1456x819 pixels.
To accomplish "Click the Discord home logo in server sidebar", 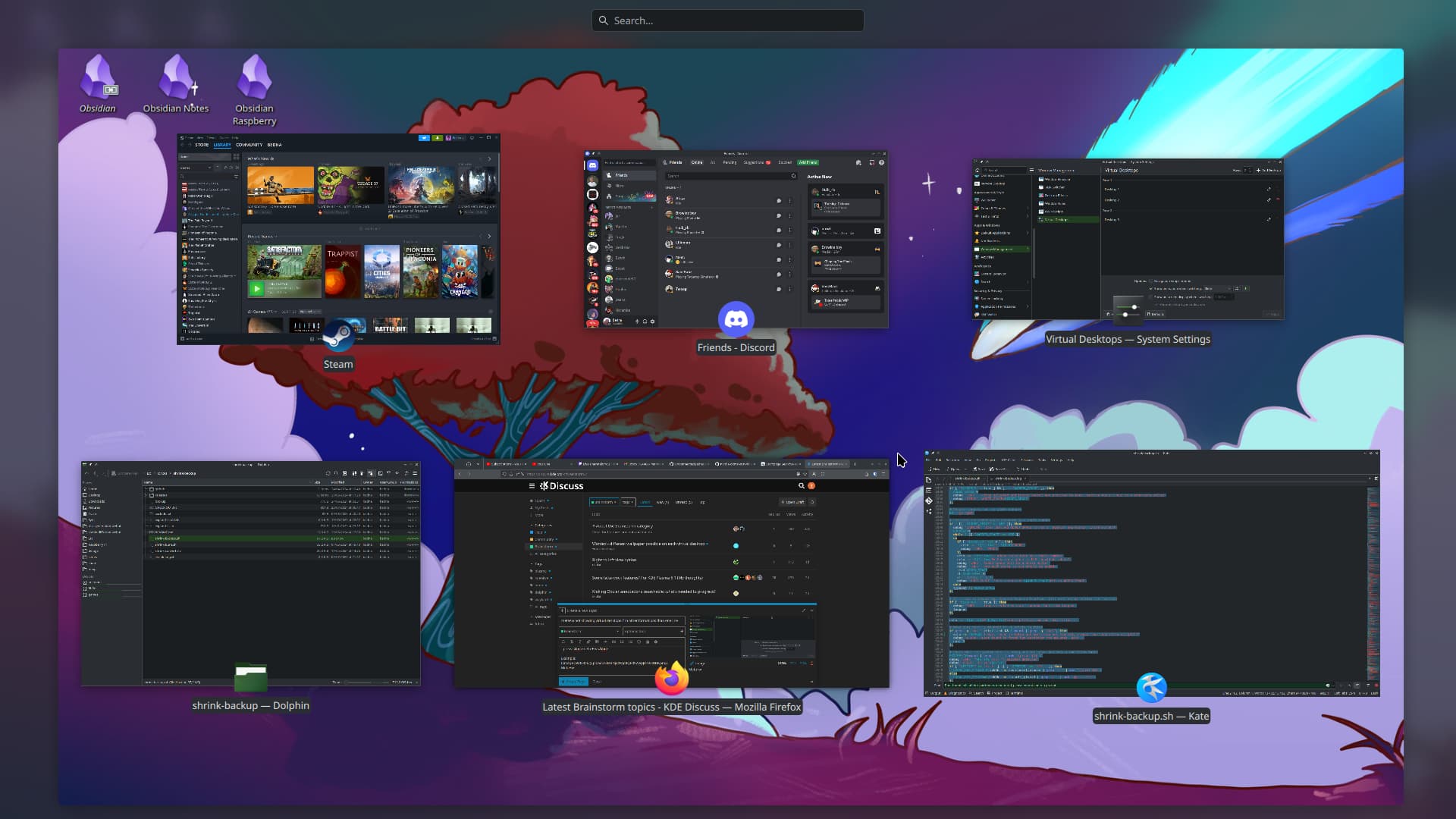I will (592, 165).
